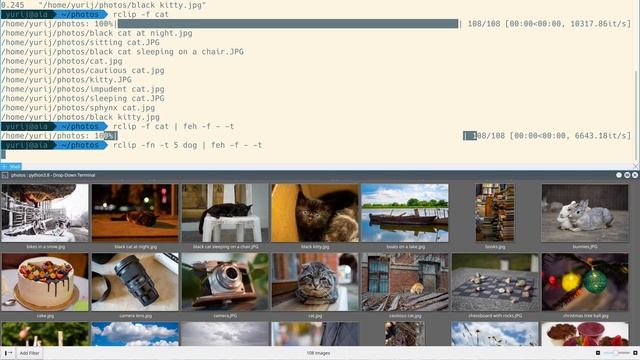Toggle the sidebar icon beside Add Filter
This screenshot has width=640, height=360.
click(8, 353)
